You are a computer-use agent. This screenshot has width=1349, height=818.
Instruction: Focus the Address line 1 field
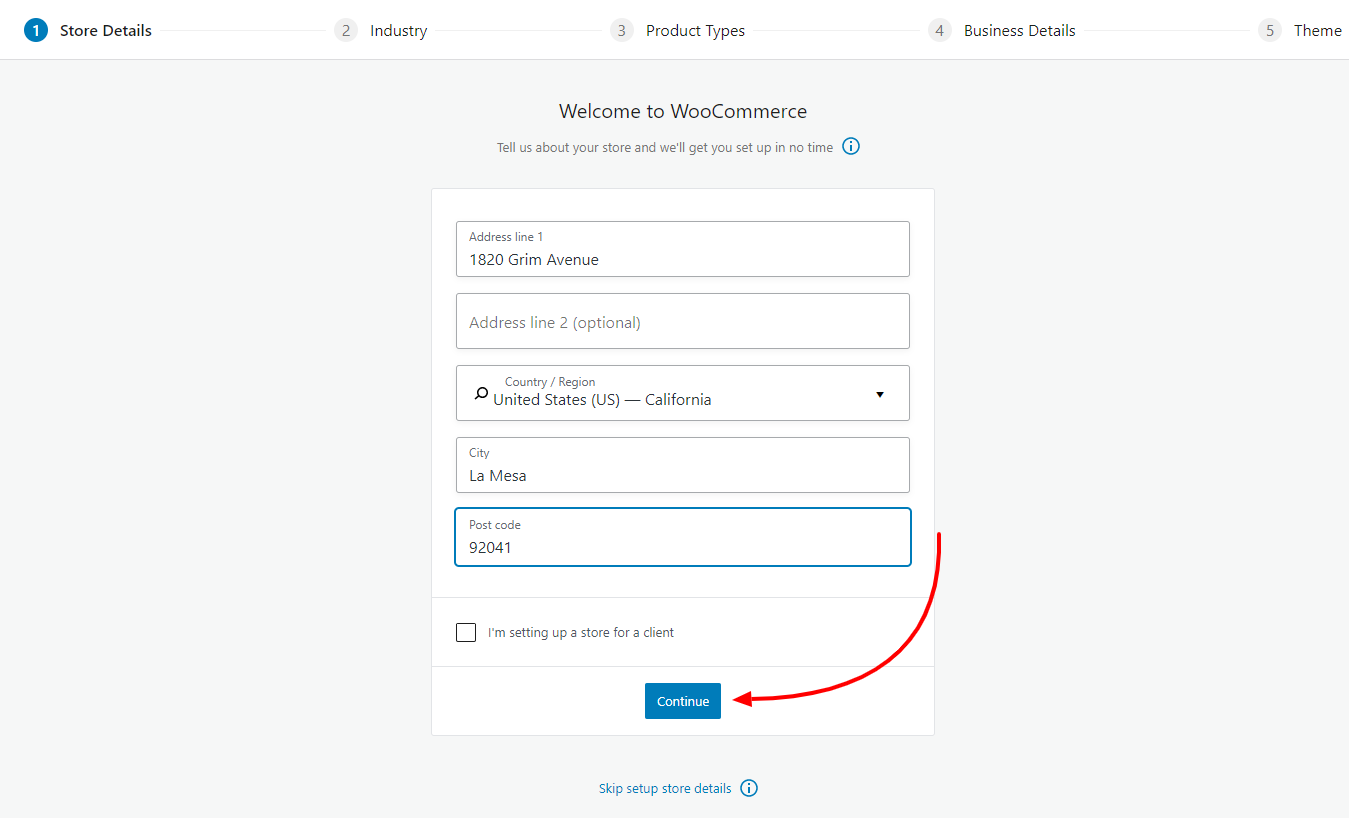683,249
